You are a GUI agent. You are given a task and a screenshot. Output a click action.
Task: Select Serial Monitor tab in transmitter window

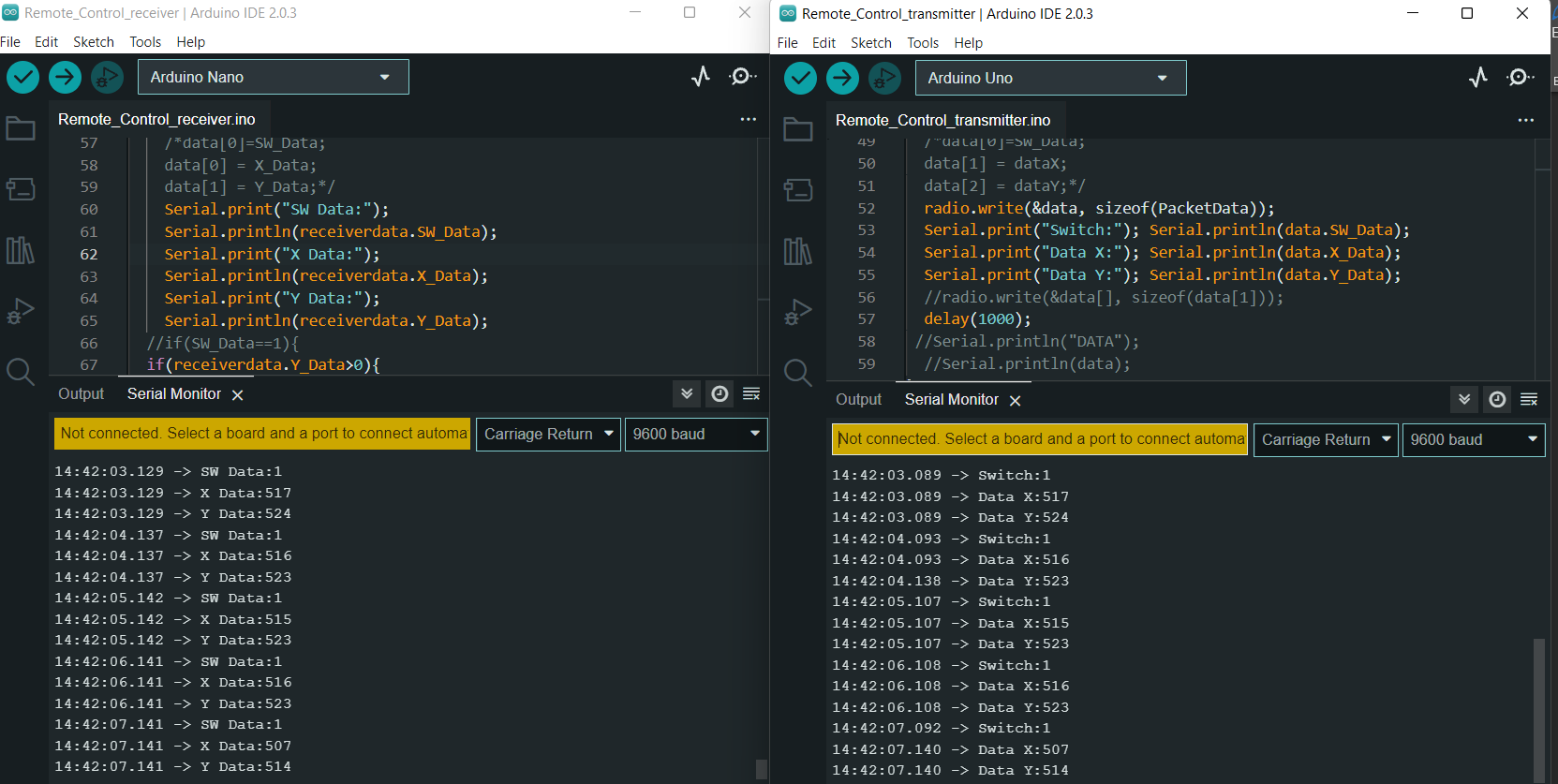click(952, 399)
